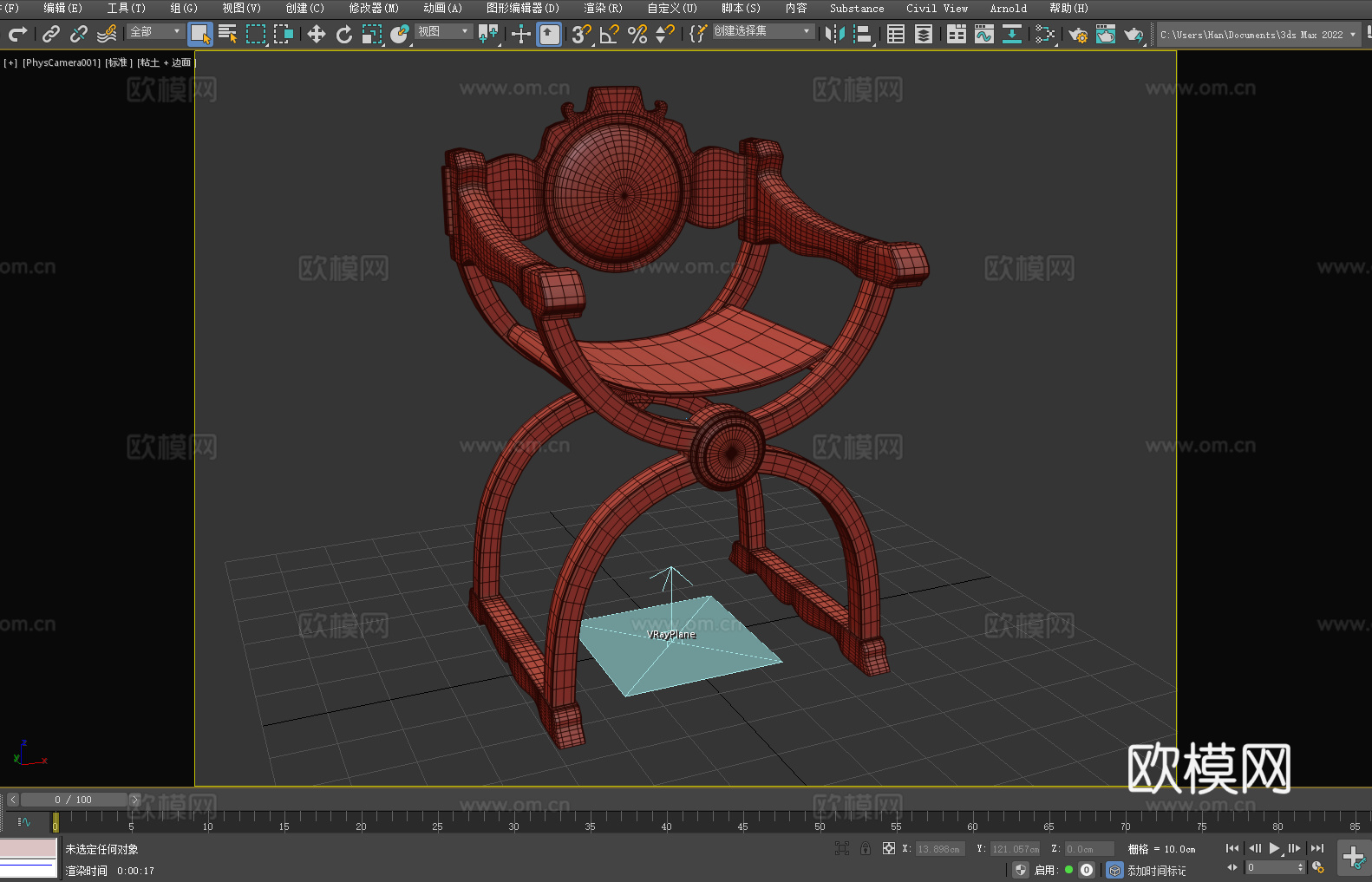This screenshot has width=1372, height=882.
Task: Select the Move tool
Action: coord(317,34)
